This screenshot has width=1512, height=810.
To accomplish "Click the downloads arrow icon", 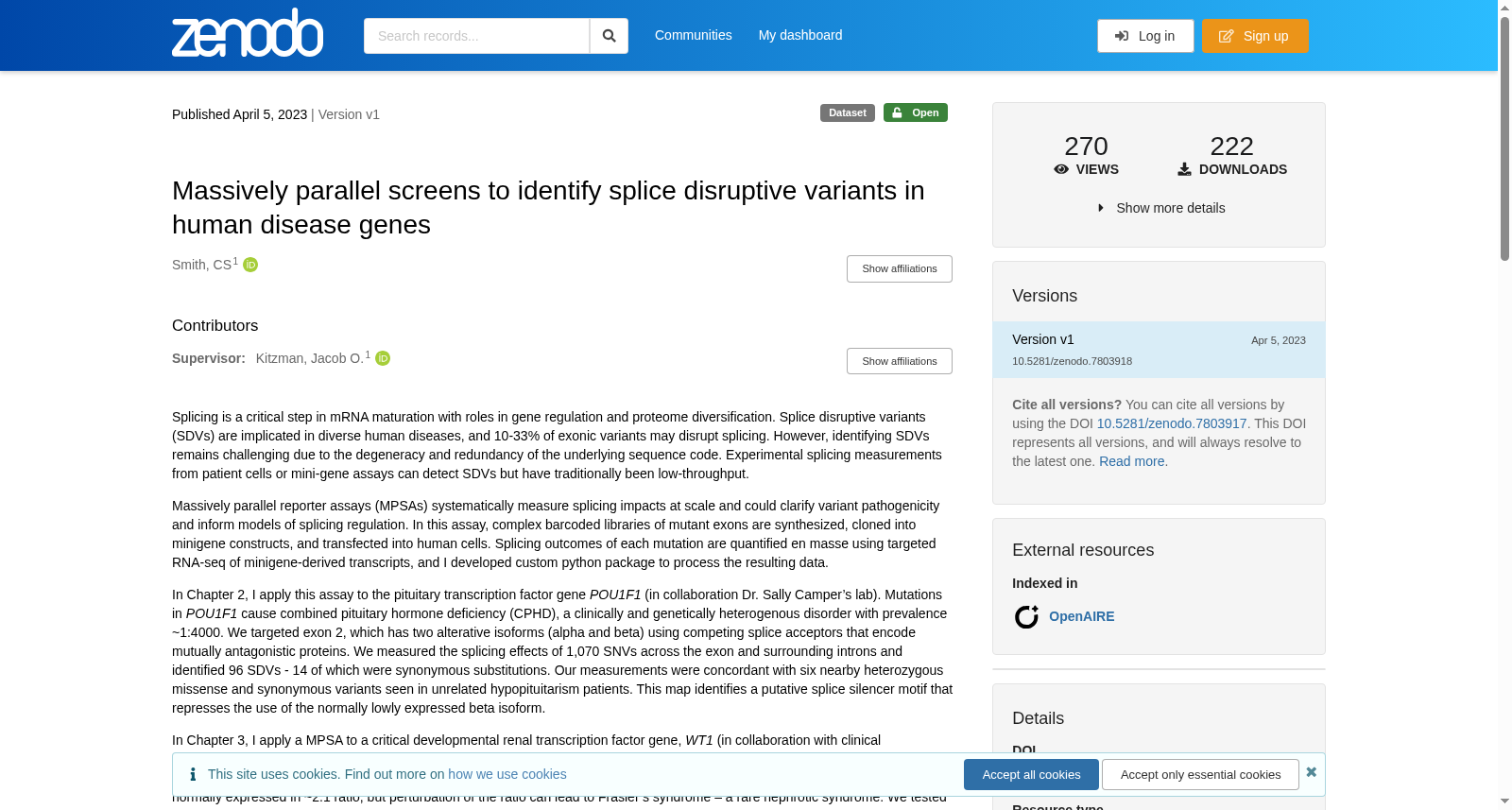I will [x=1184, y=169].
